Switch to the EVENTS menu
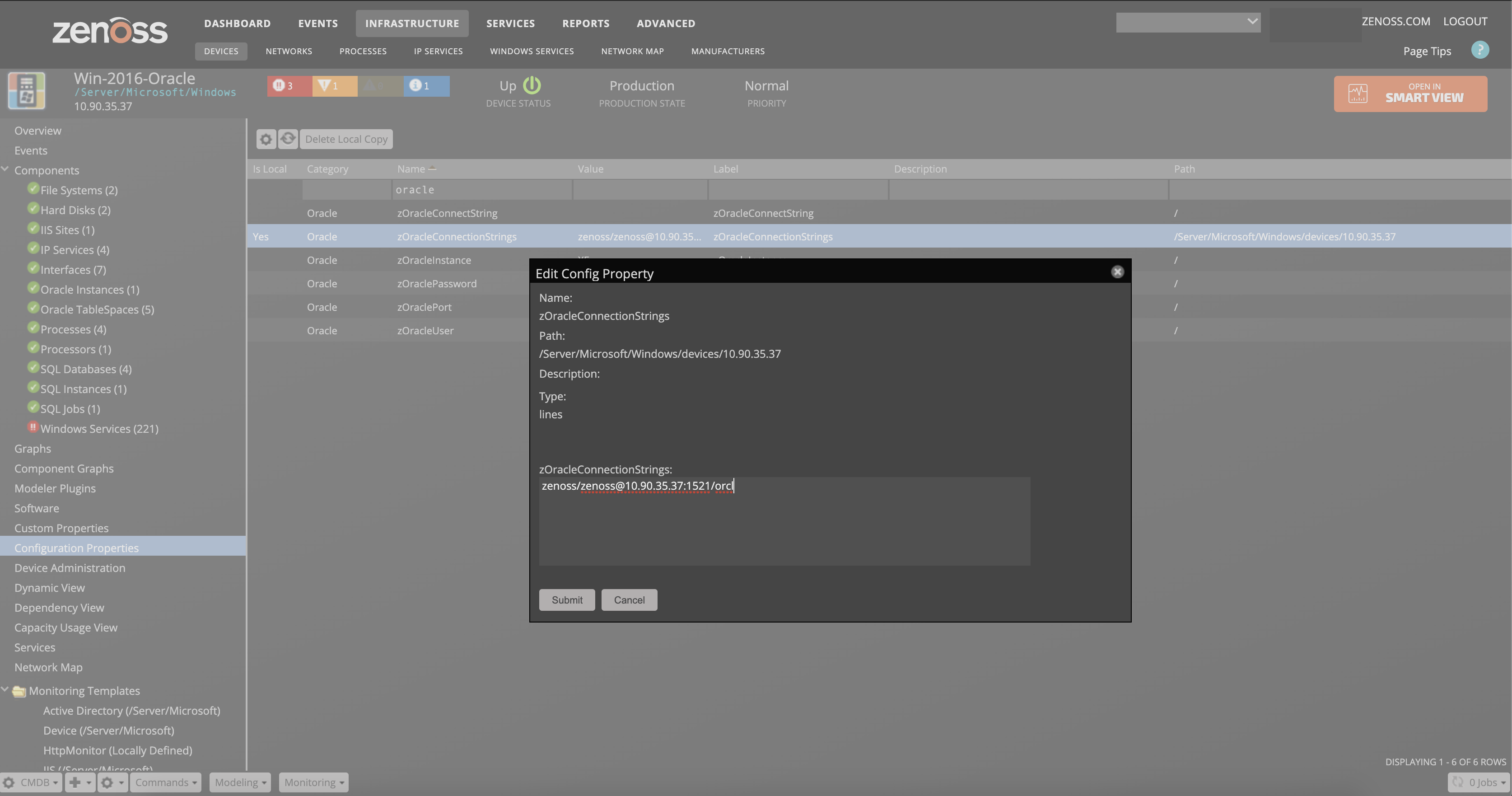Viewport: 1512px width, 796px height. pyautogui.click(x=318, y=23)
